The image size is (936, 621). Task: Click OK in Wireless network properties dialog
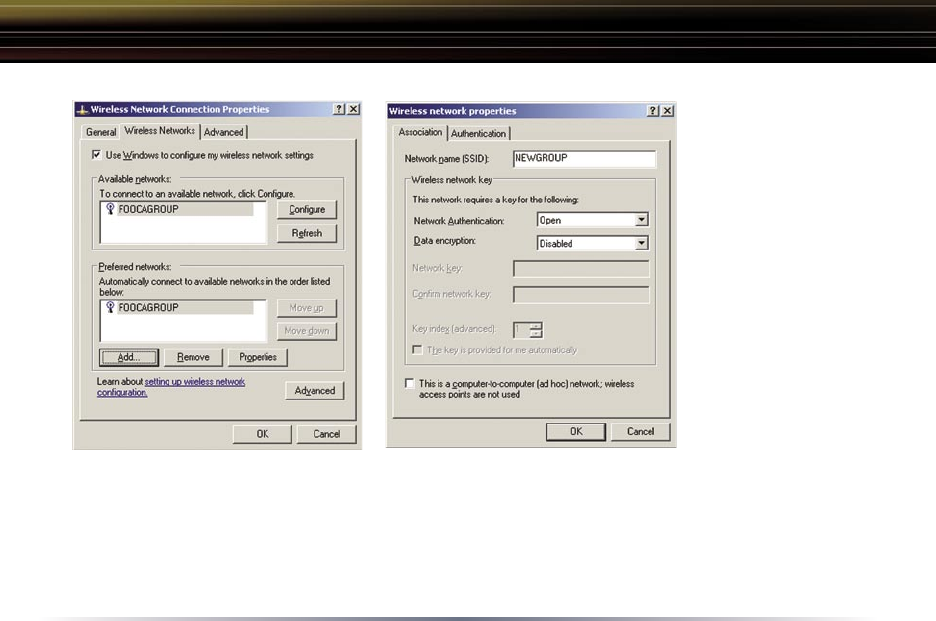(x=576, y=432)
